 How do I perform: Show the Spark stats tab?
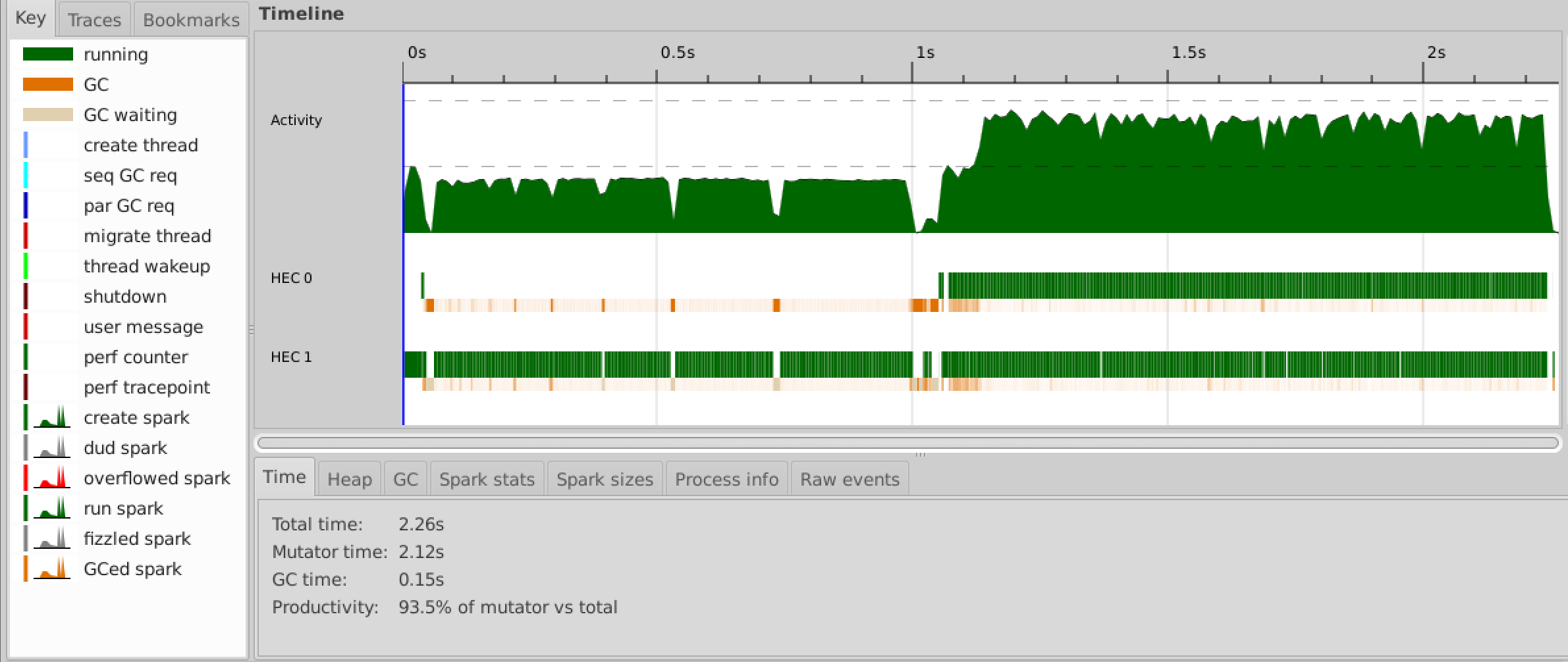point(487,479)
